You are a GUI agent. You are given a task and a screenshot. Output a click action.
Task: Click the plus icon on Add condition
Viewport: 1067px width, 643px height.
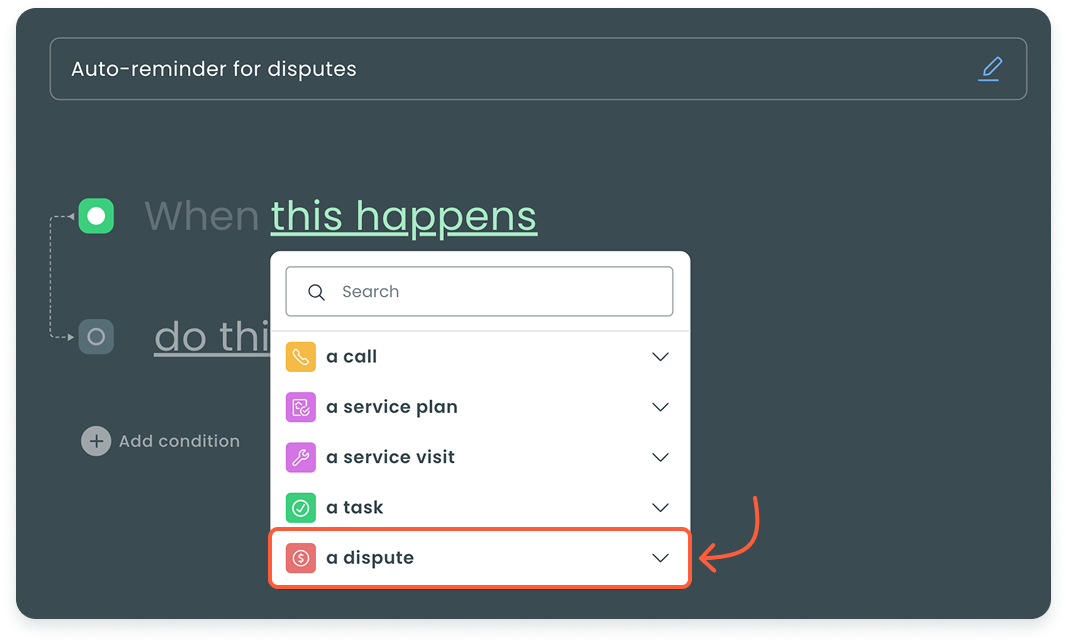96,441
